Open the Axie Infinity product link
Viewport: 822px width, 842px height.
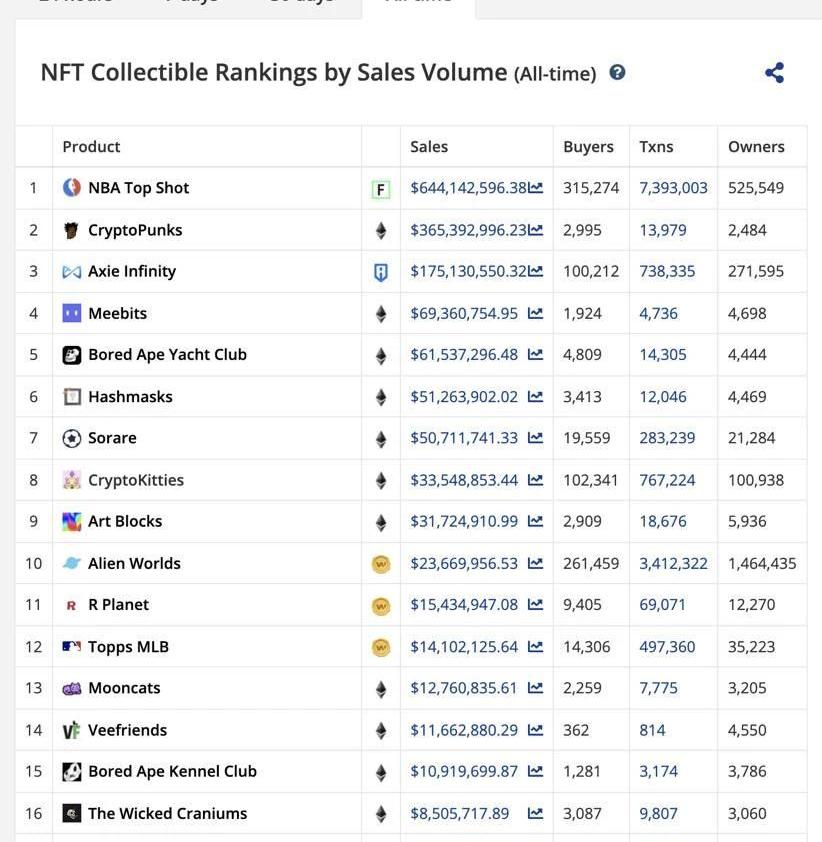pyautogui.click(x=132, y=271)
